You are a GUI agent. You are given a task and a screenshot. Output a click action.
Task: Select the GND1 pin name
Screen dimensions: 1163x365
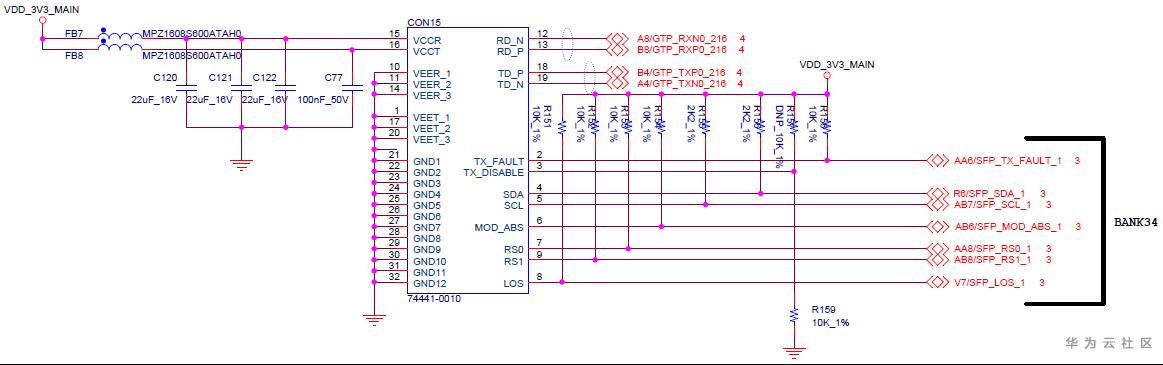(426, 161)
